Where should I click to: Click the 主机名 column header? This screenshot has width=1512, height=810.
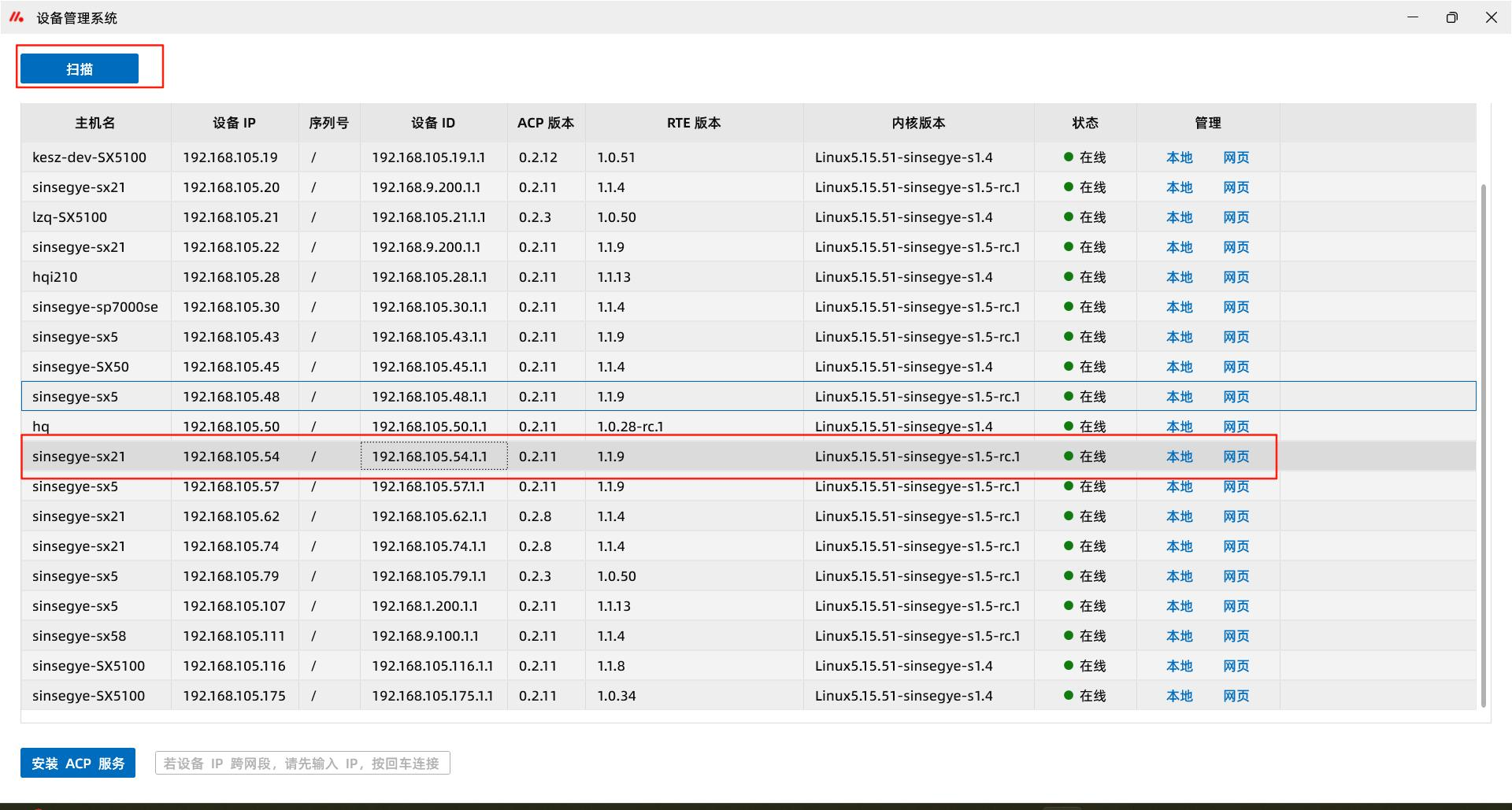tap(95, 123)
